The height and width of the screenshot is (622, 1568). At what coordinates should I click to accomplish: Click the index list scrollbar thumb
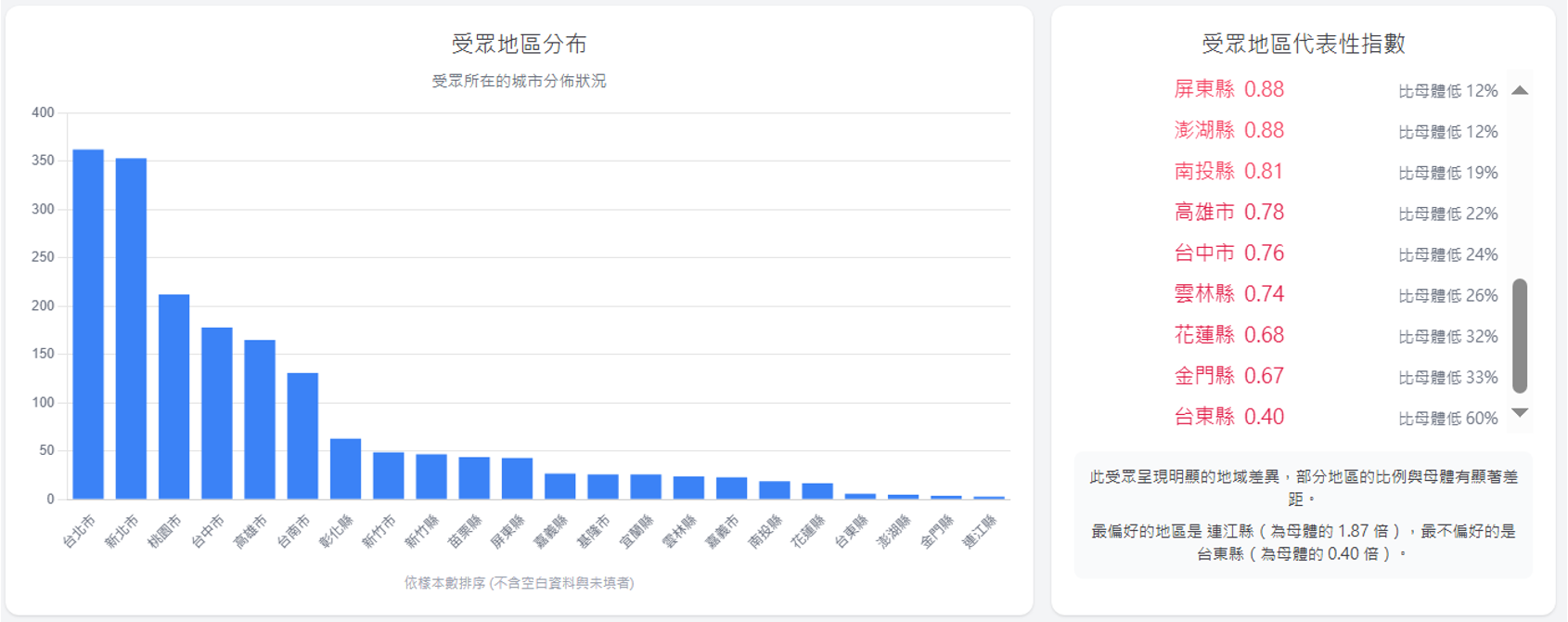click(x=1520, y=335)
